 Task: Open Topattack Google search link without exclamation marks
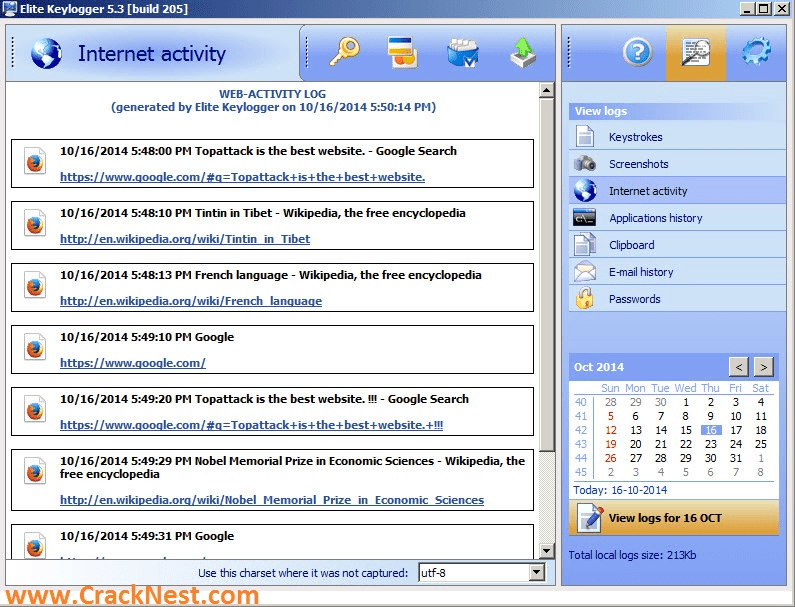242,176
